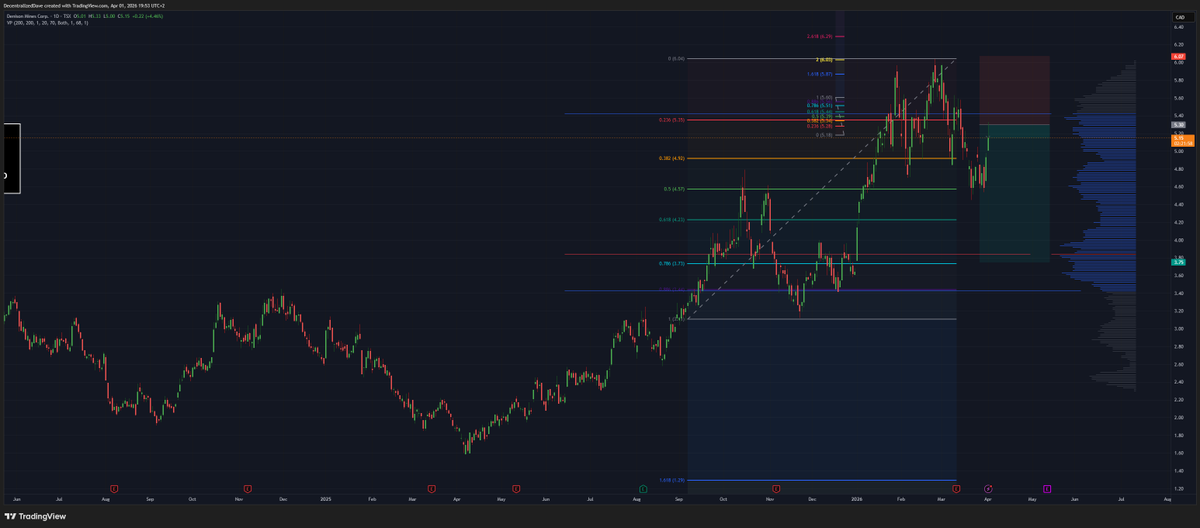Click the TradingView logo
Image resolution: width=1200 pixels, height=528 pixels.
(35, 516)
